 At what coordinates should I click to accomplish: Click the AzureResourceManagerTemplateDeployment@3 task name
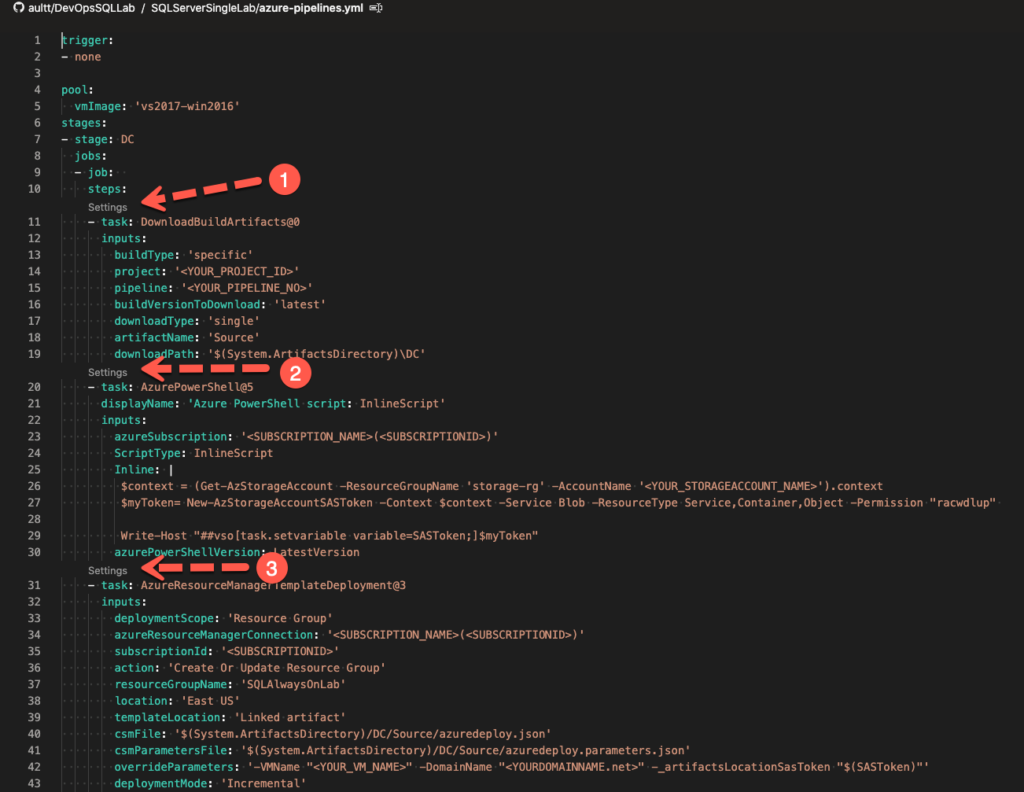click(273, 585)
